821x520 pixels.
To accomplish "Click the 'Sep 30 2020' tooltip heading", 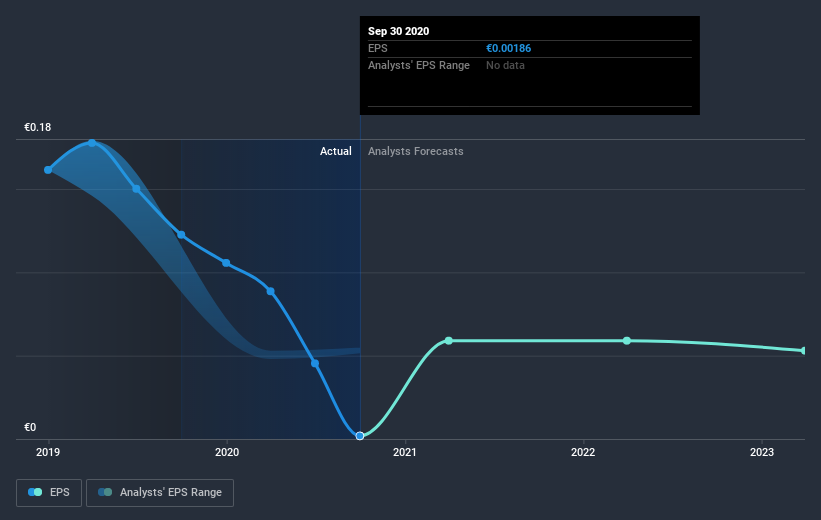I will click(x=398, y=31).
